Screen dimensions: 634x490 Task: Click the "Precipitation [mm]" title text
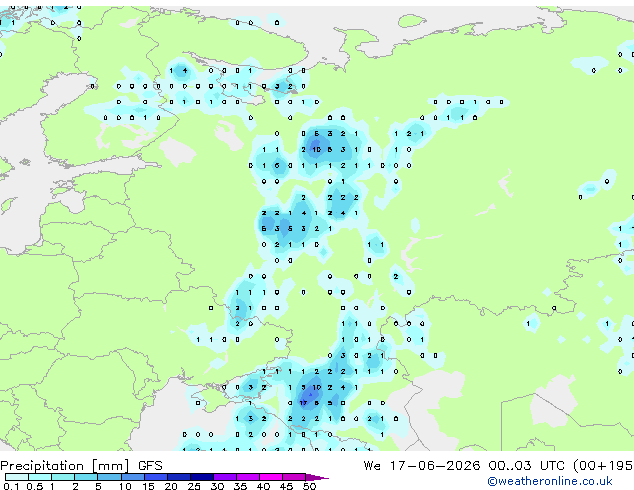pos(65,466)
